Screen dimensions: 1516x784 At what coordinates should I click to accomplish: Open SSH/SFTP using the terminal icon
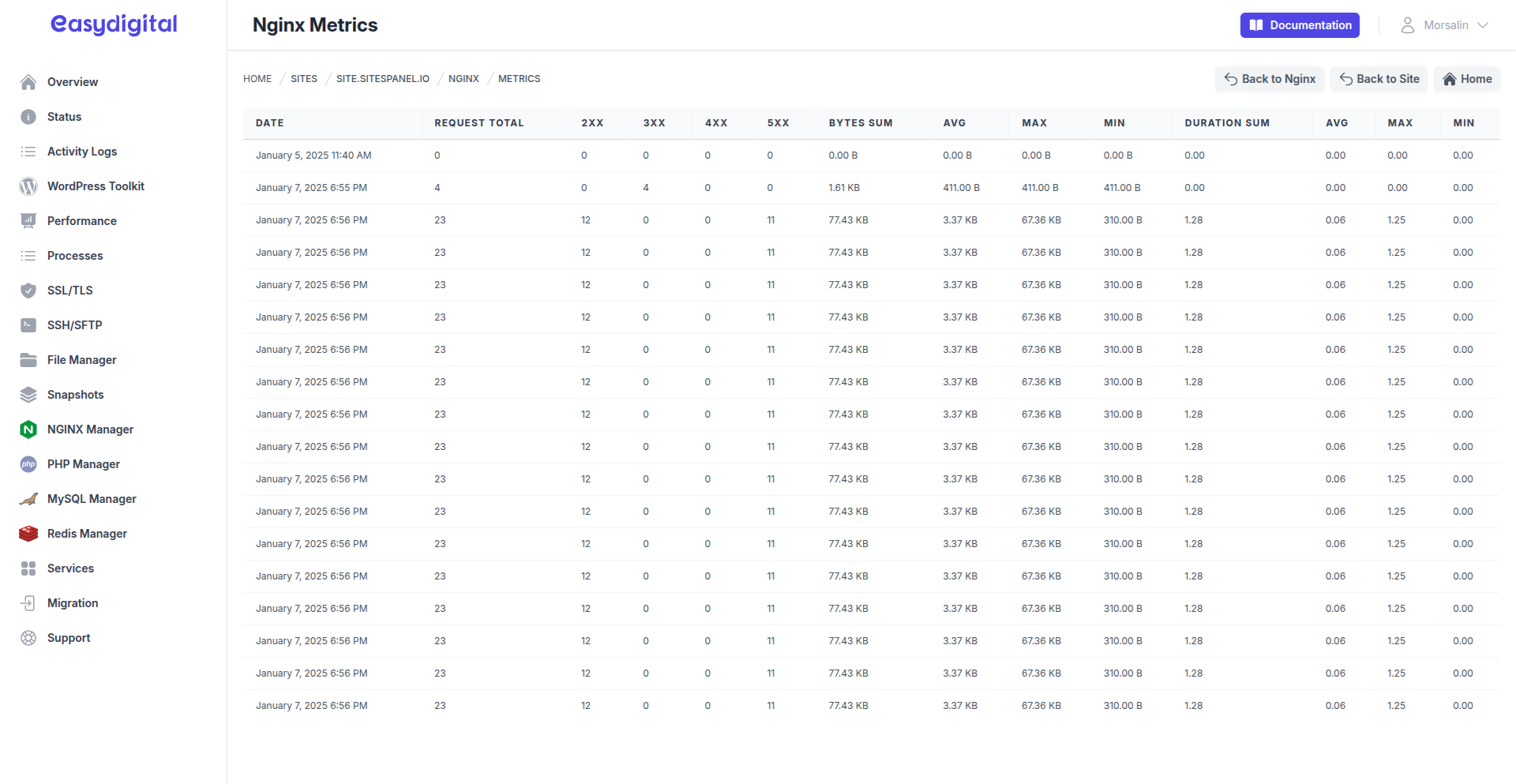(28, 325)
